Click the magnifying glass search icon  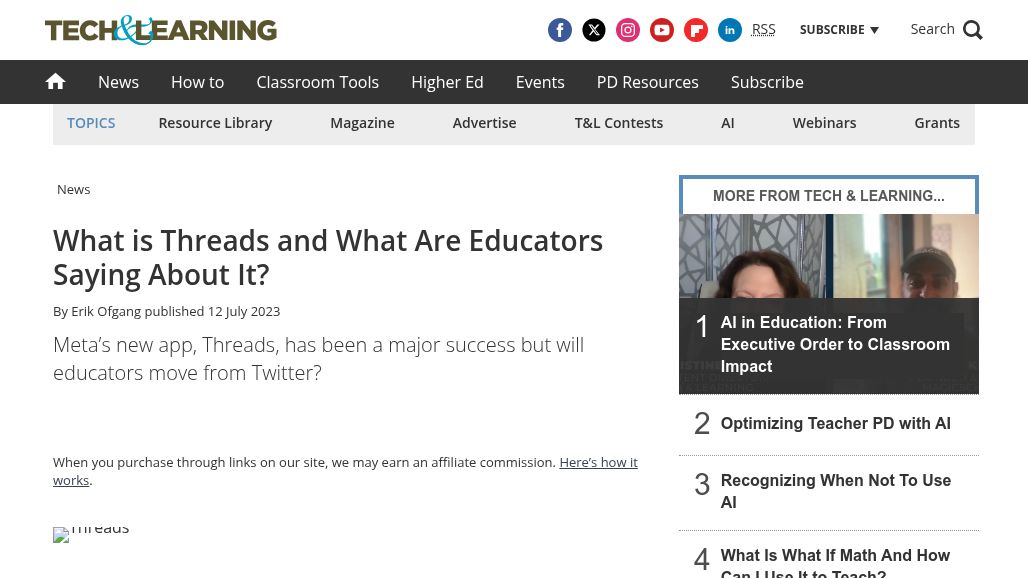point(972,30)
